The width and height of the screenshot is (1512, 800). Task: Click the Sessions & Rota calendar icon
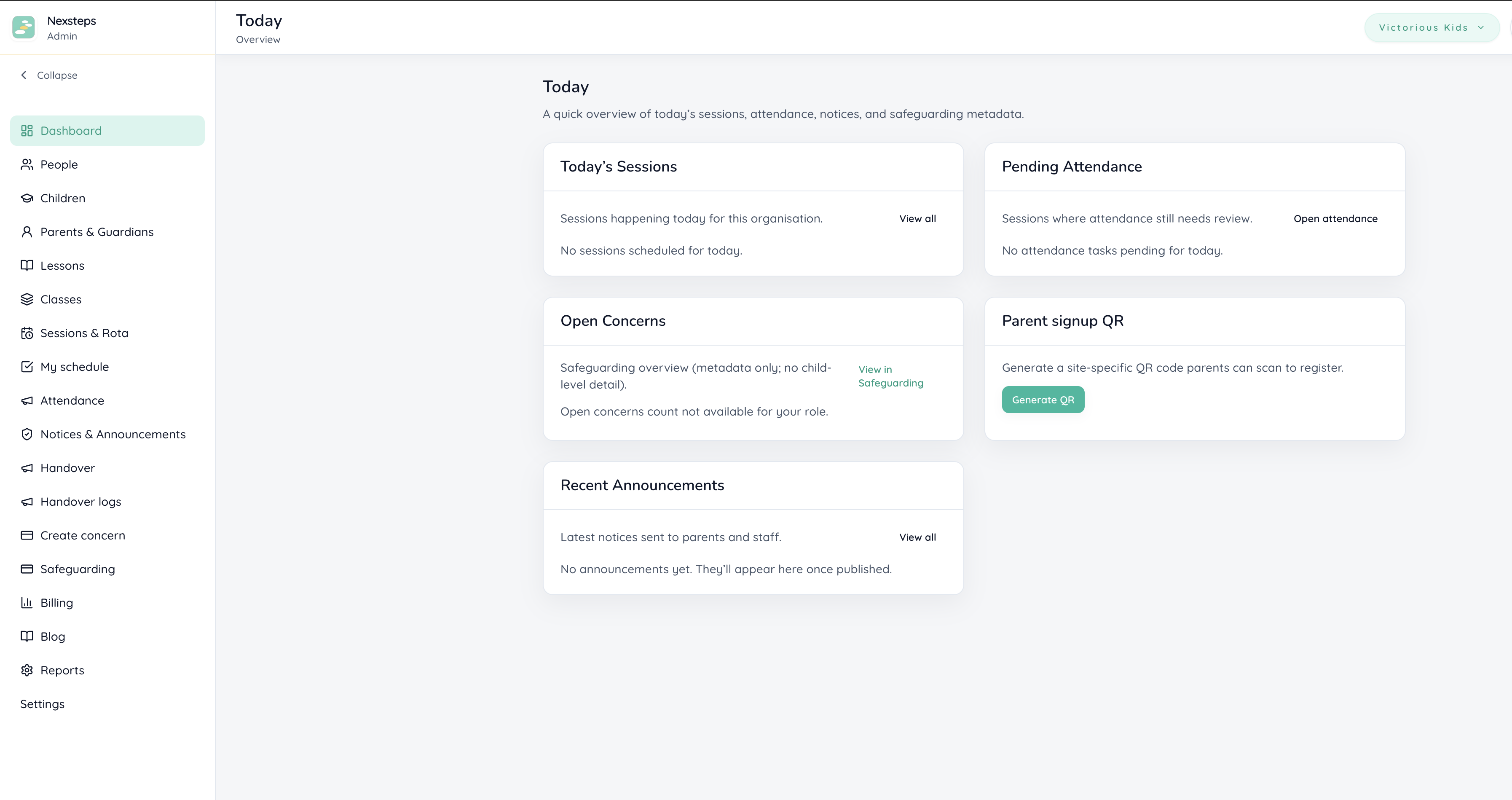pyautogui.click(x=27, y=333)
